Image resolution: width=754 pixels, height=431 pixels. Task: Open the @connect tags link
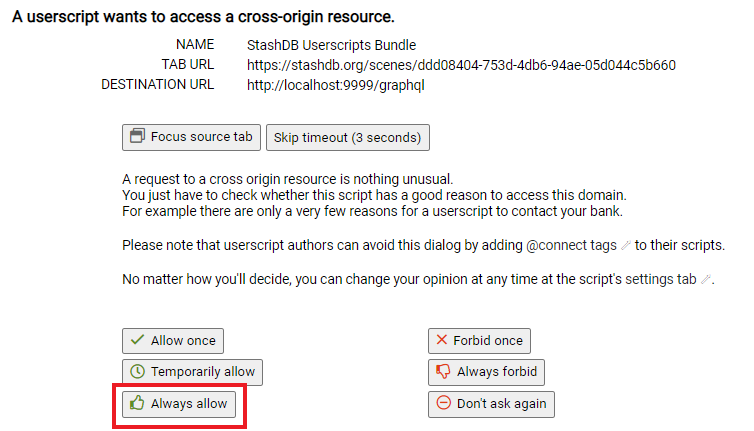tap(571, 245)
